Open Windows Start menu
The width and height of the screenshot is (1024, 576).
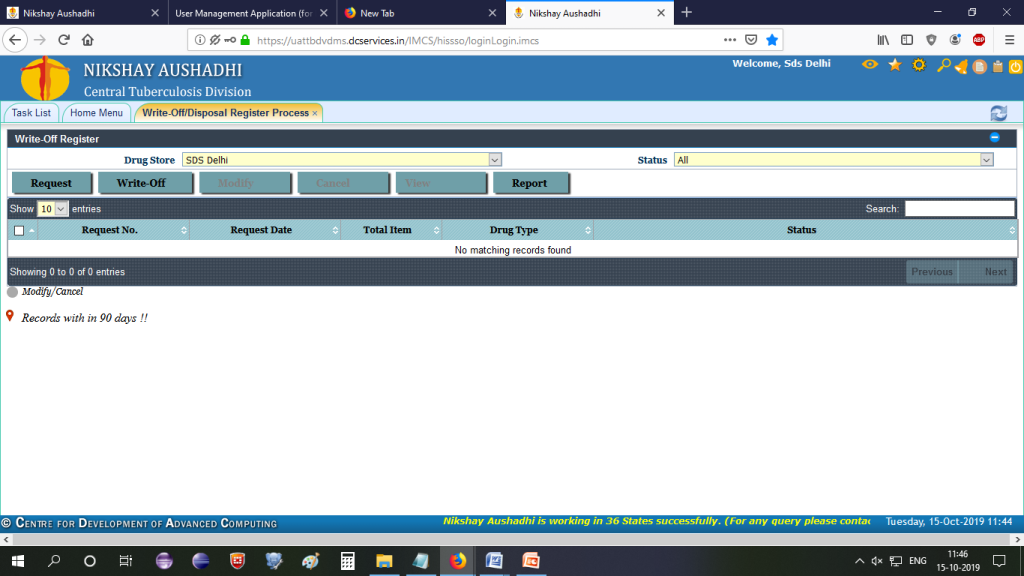click(x=18, y=561)
